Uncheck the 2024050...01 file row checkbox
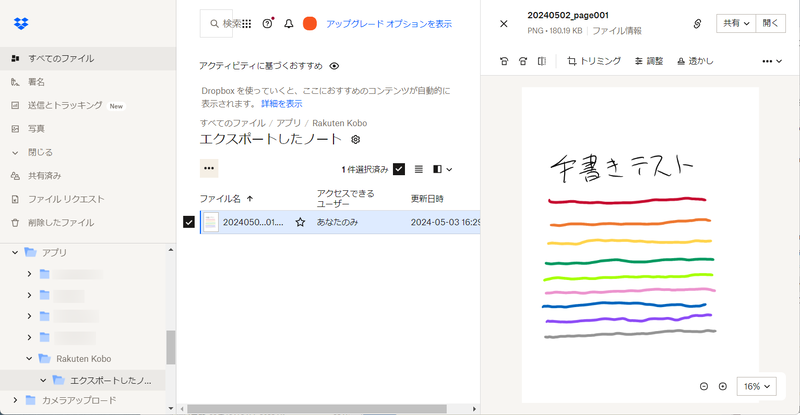This screenshot has height=415, width=800. (189, 222)
